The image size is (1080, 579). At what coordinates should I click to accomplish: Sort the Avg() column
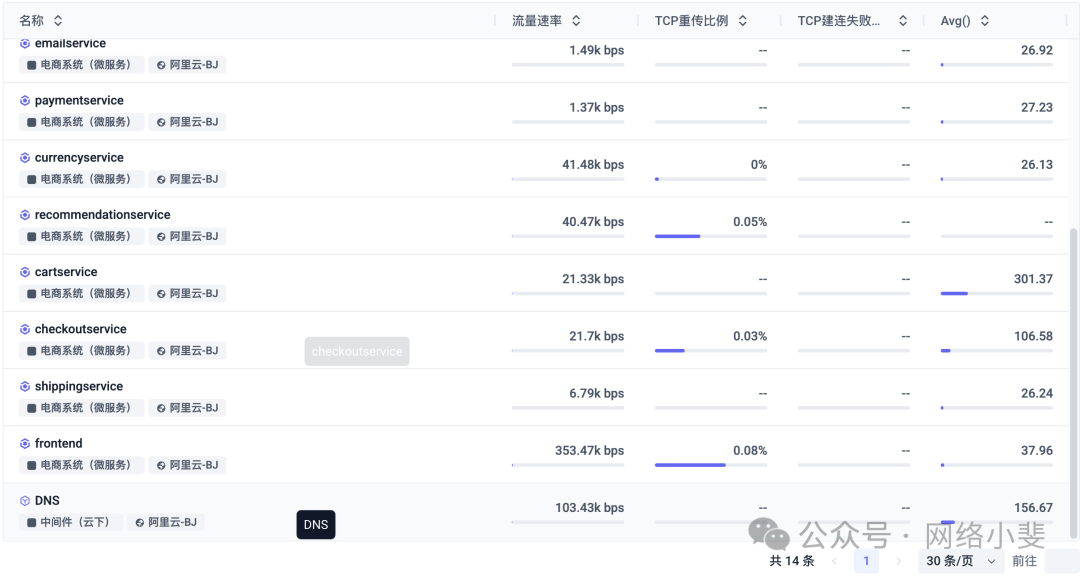pos(985,21)
